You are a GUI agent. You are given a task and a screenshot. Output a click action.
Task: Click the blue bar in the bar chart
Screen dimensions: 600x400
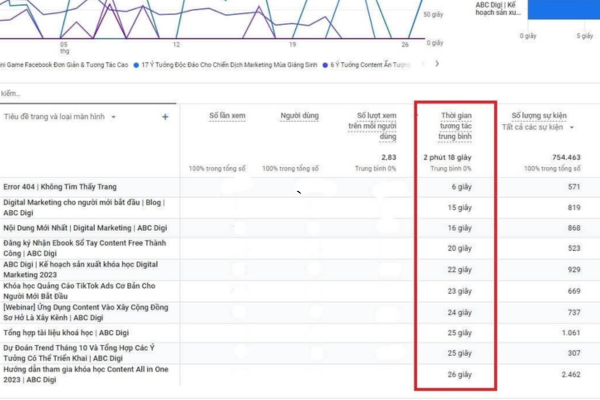564,10
